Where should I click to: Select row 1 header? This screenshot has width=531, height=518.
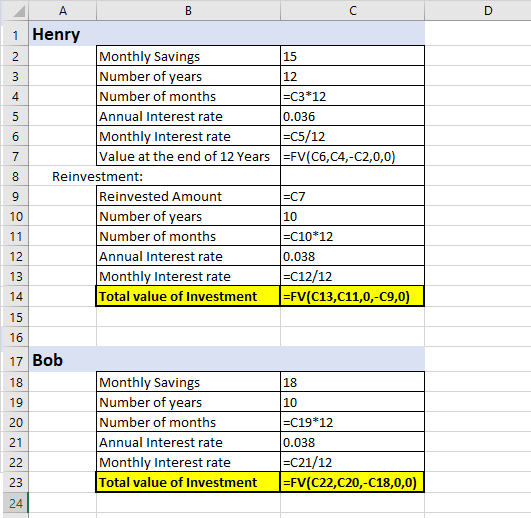tap(16, 35)
